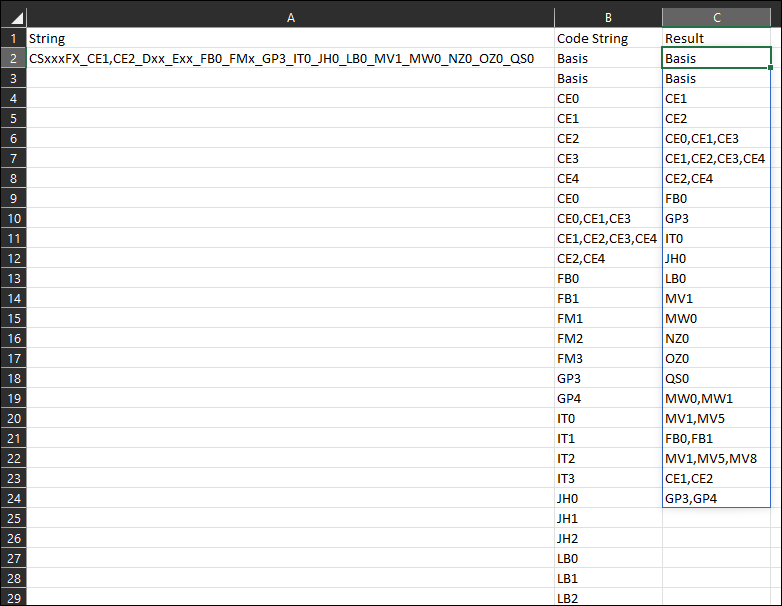Select 'IT0' in cell B20

(x=608, y=418)
